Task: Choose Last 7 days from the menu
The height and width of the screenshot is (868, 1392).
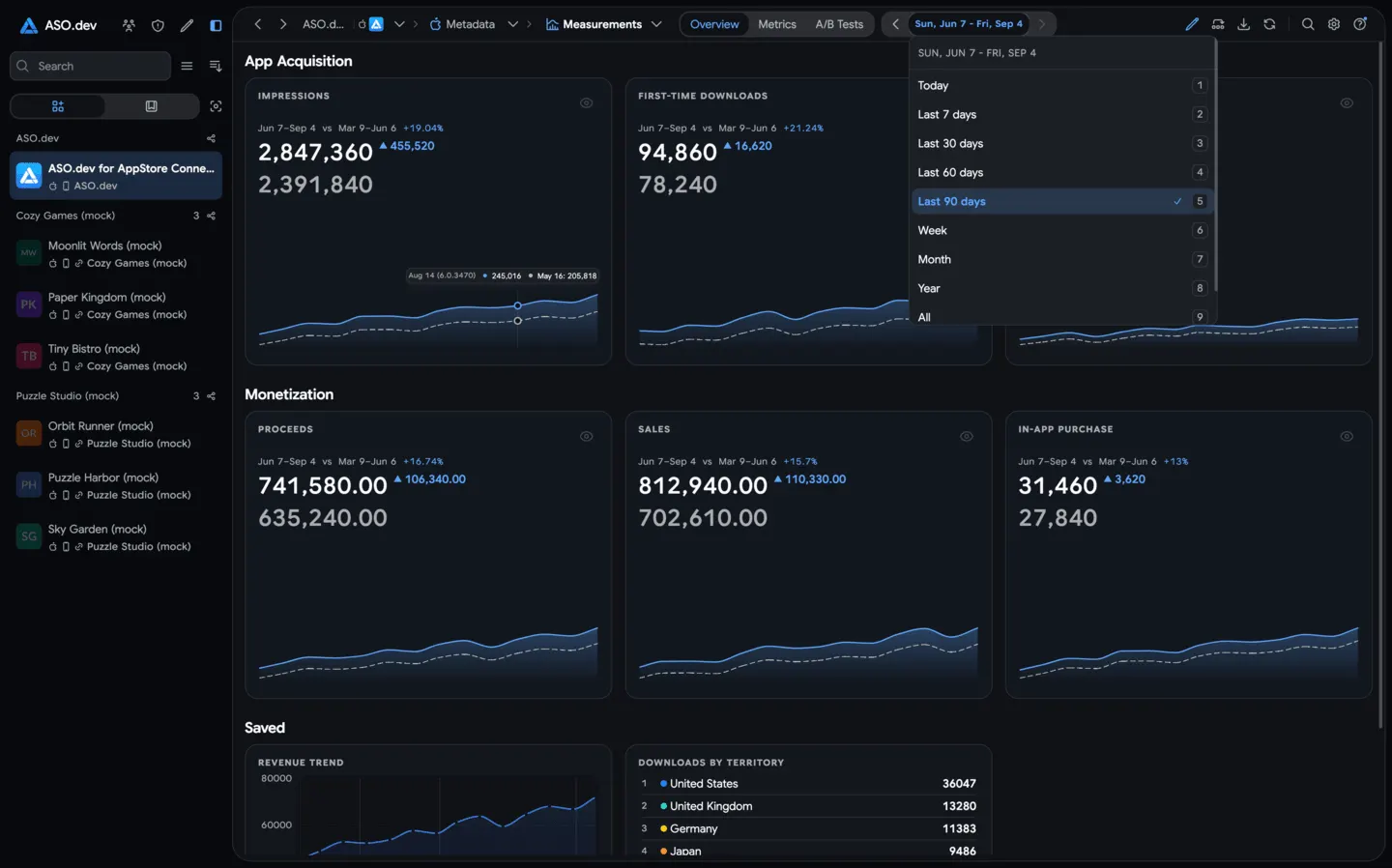Action: pyautogui.click(x=1061, y=114)
